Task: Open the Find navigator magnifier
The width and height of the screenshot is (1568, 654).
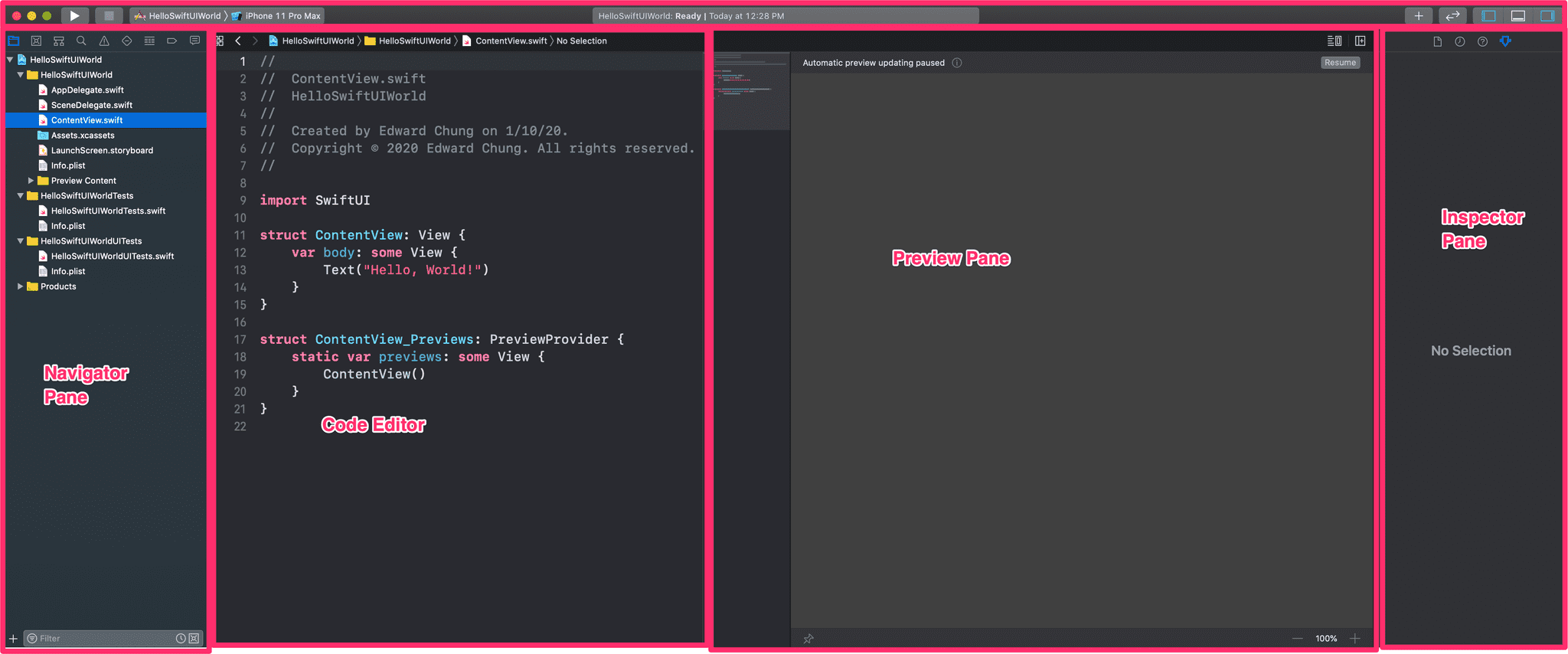Action: 81,41
